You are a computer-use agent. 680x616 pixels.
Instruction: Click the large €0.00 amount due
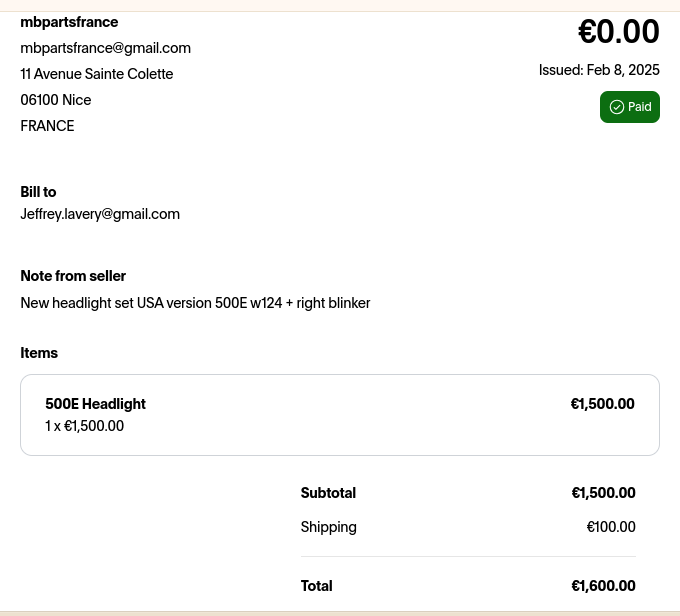click(x=618, y=32)
